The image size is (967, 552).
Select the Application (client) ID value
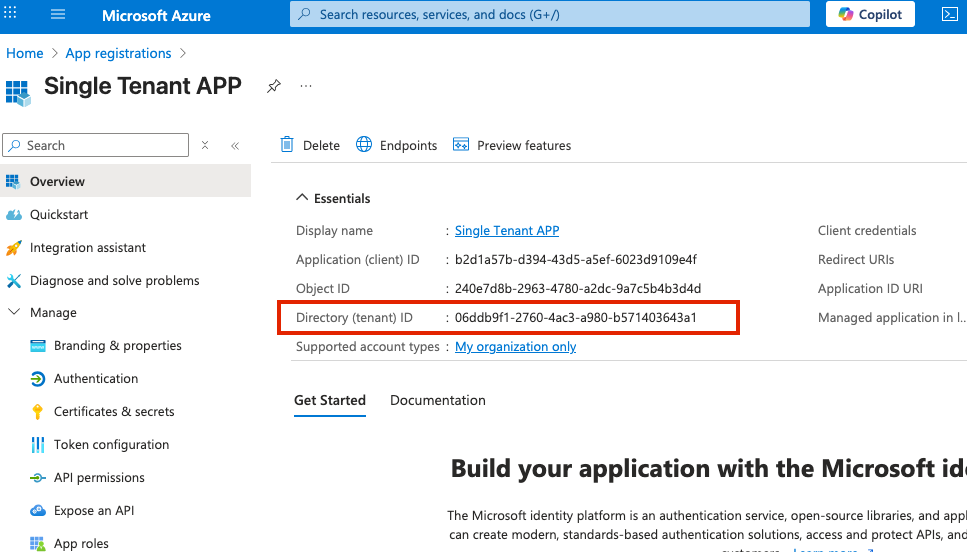pyautogui.click(x=576, y=260)
